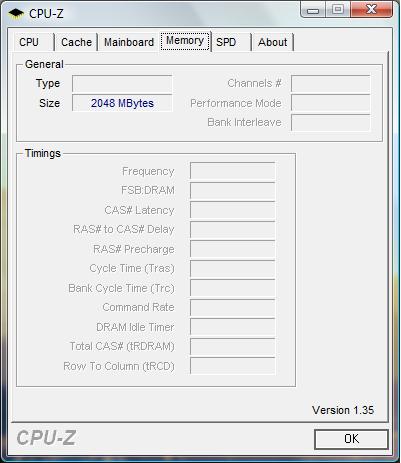Click the Cycle Time (Tras) field
401x463 pixels.
[232, 269]
